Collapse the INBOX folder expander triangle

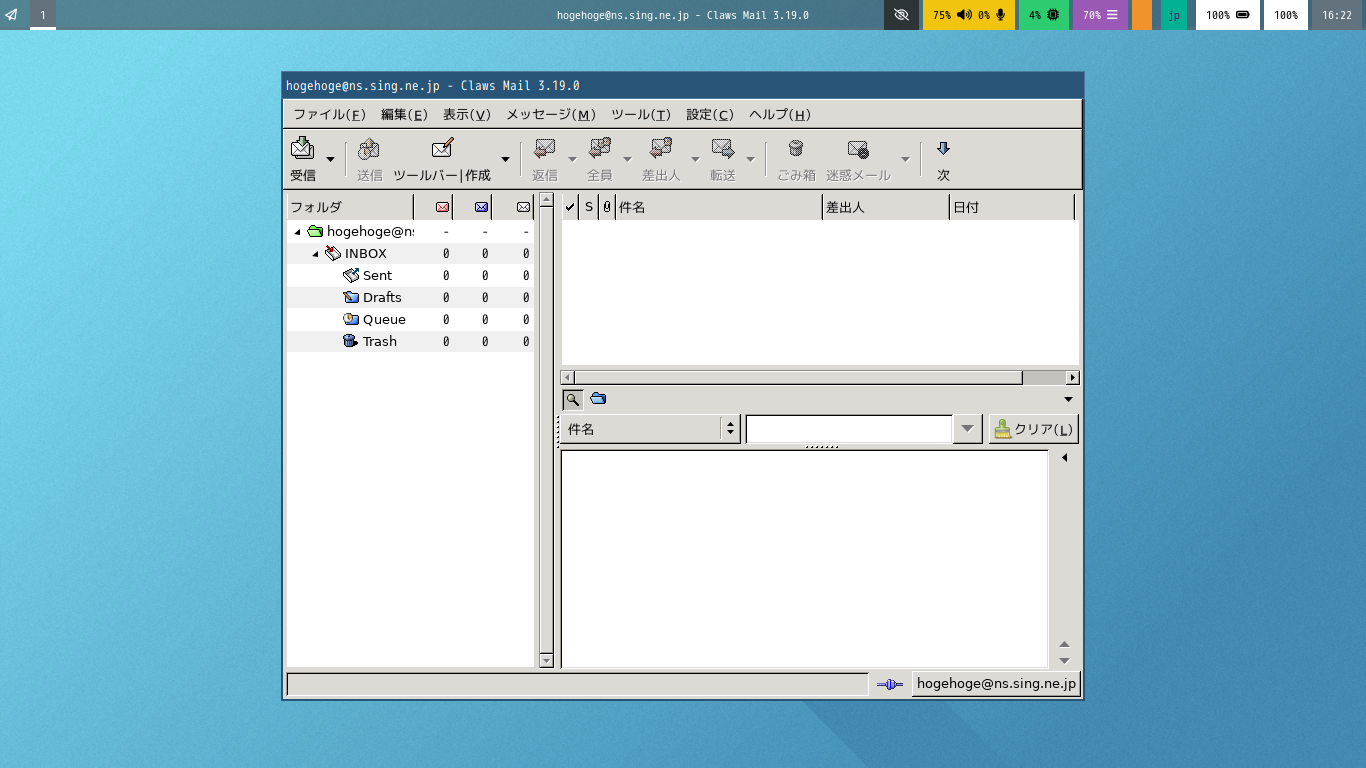pos(315,254)
